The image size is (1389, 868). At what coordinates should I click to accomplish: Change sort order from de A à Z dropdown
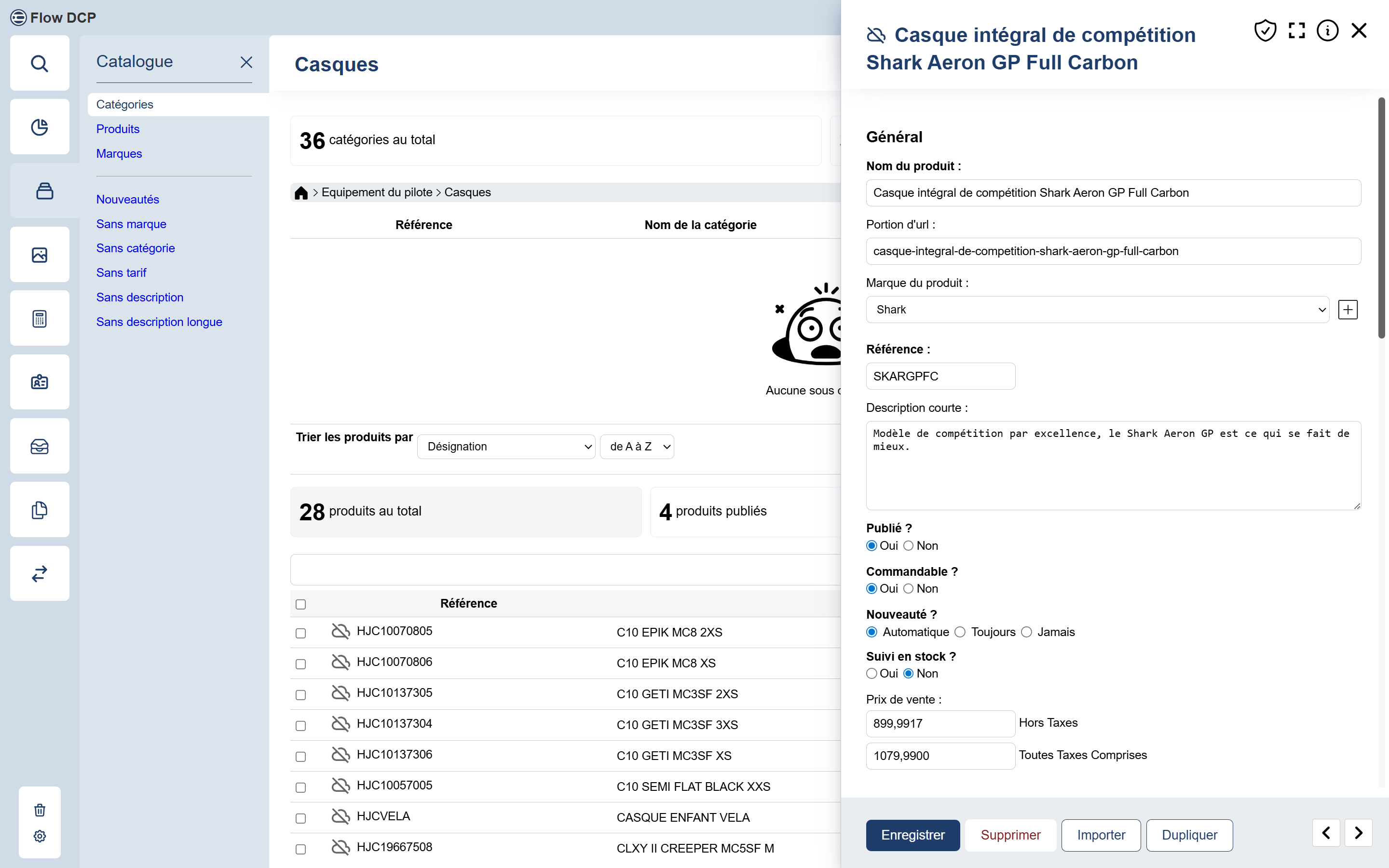click(x=637, y=446)
